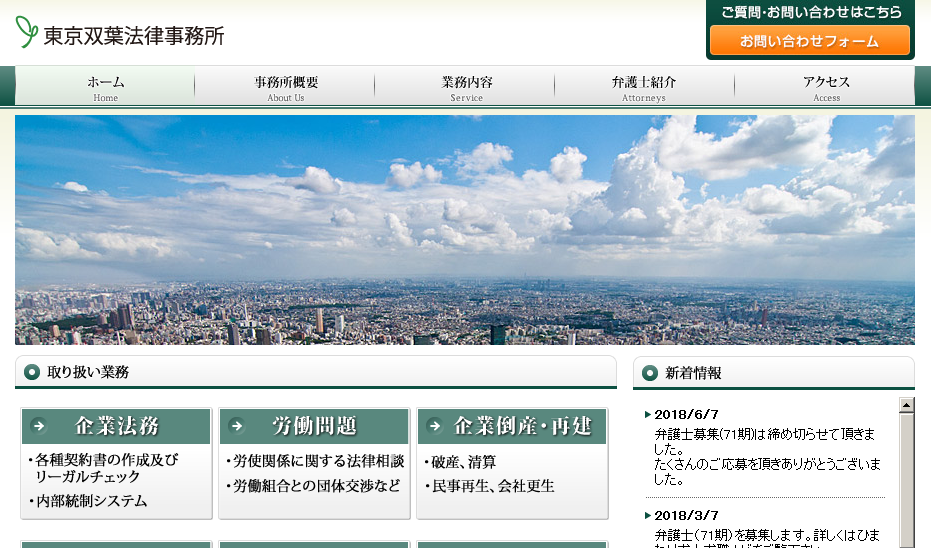Click the triangle marker before 2018/6/7
The height and width of the screenshot is (548, 931).
tap(648, 415)
